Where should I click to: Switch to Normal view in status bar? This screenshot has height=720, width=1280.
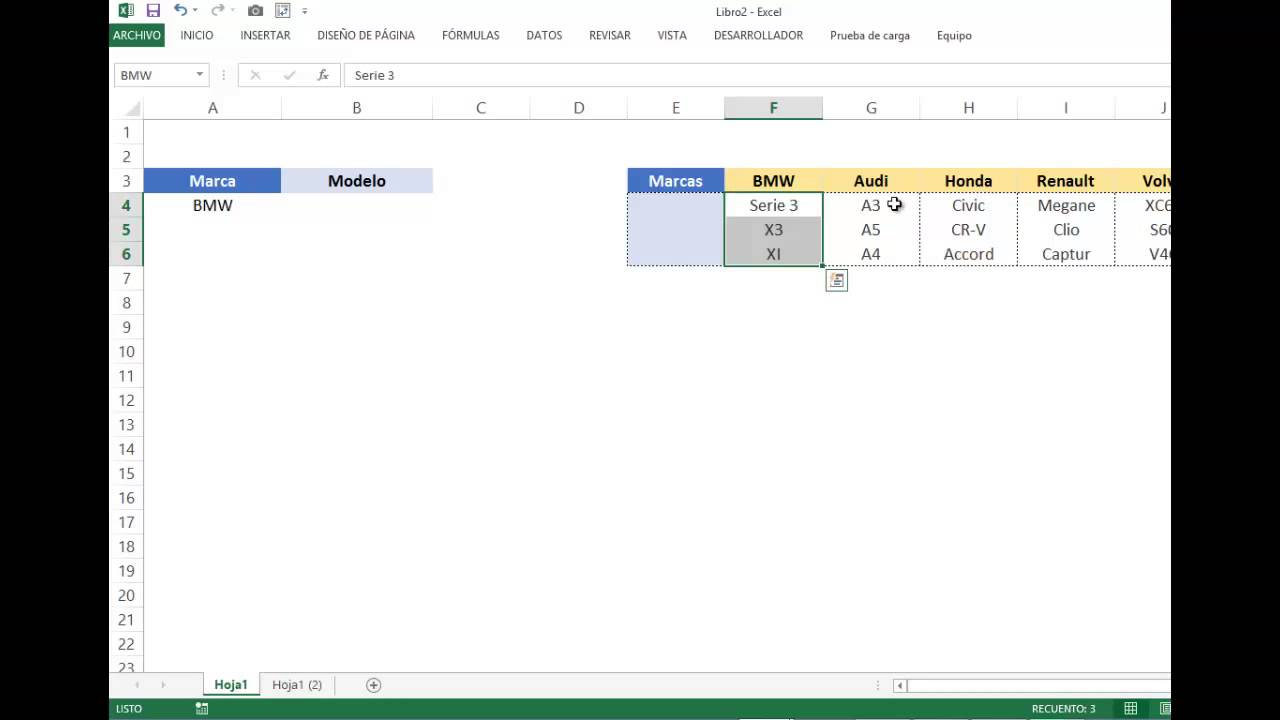[x=1130, y=708]
